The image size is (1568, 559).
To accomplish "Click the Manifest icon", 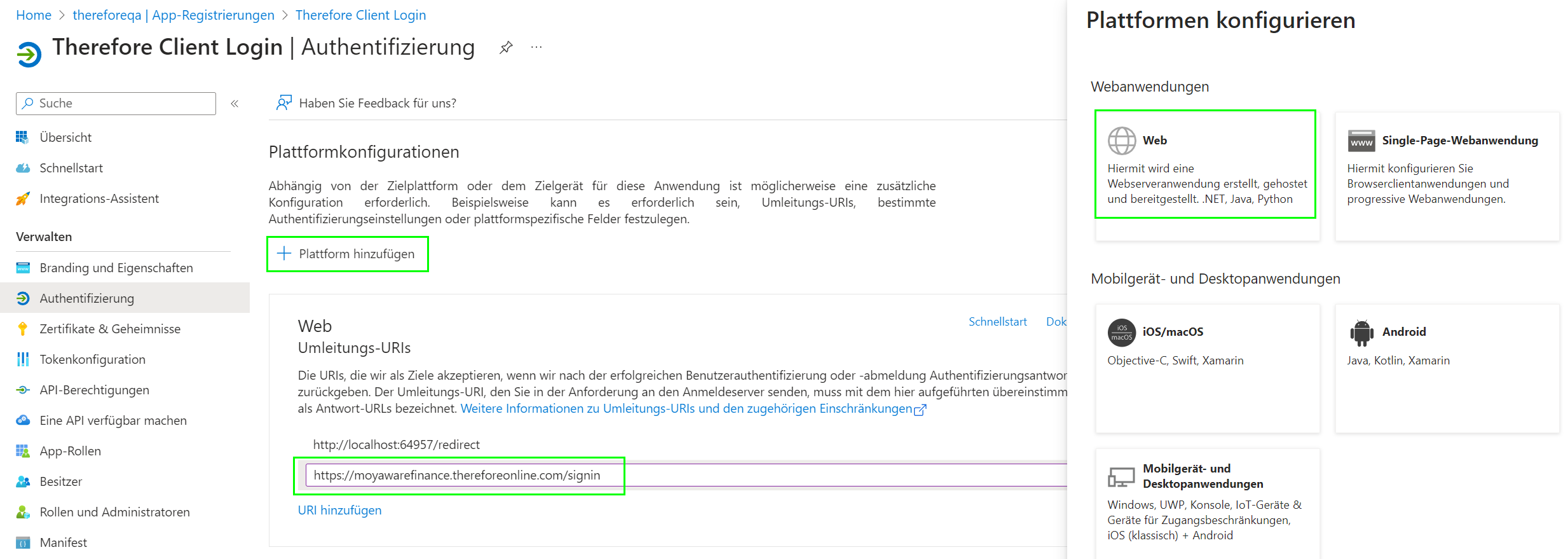I will [22, 542].
